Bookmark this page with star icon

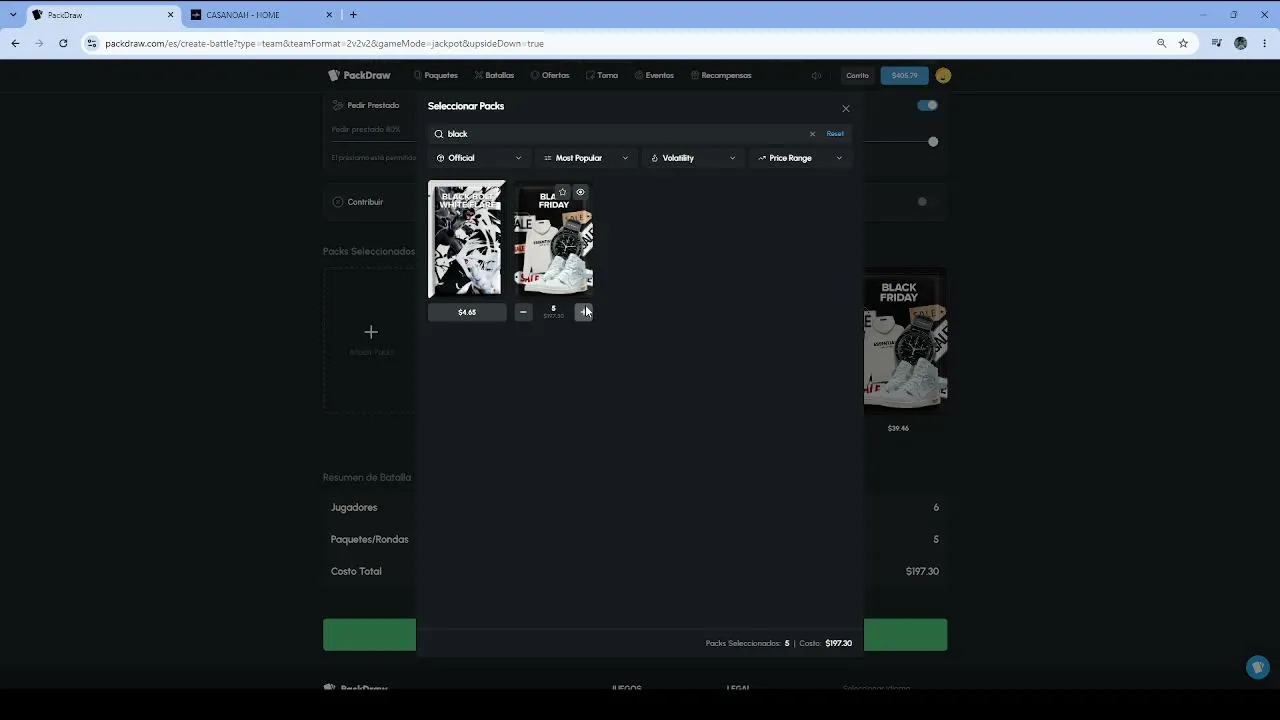[1183, 43]
